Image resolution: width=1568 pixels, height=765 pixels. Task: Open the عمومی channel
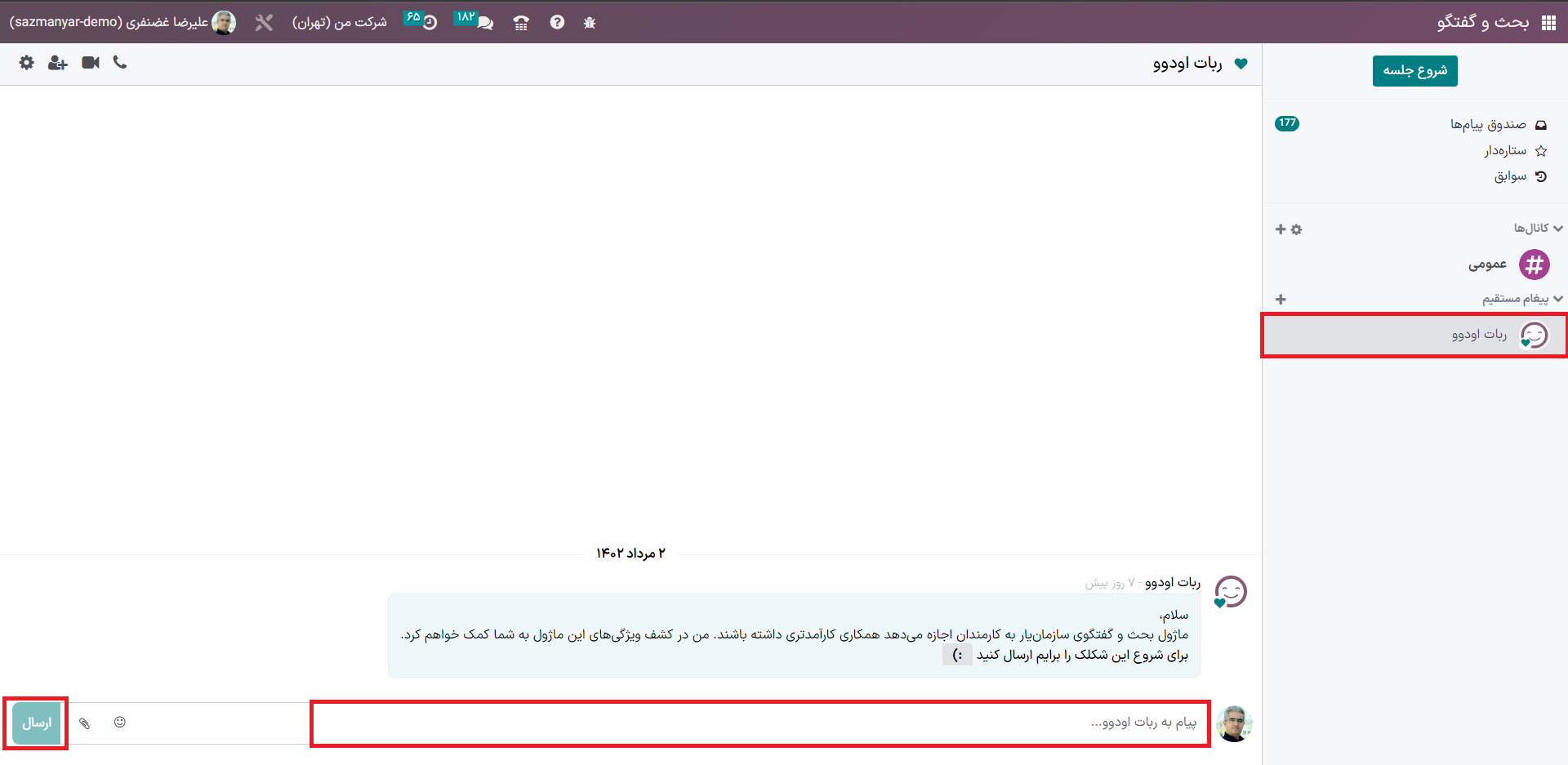tap(1414, 265)
